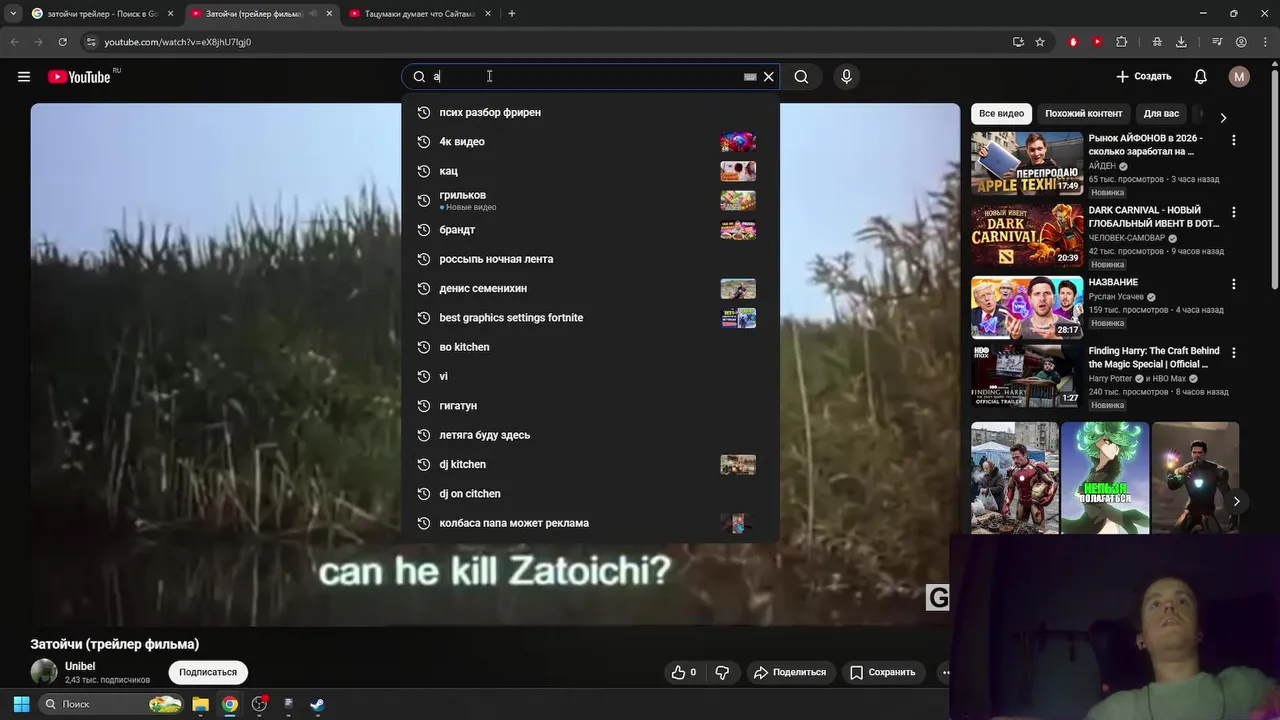Select suggestion брандт

(x=590, y=230)
